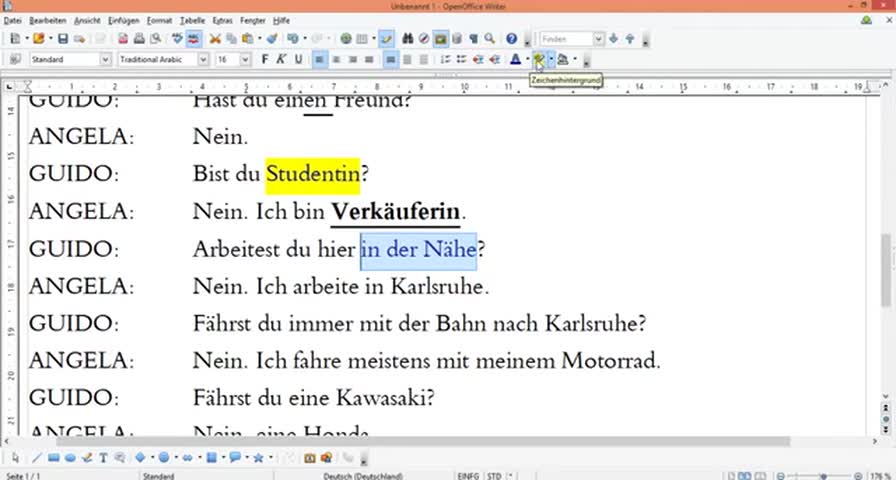Apply the Font Color A icon

pos(515,59)
